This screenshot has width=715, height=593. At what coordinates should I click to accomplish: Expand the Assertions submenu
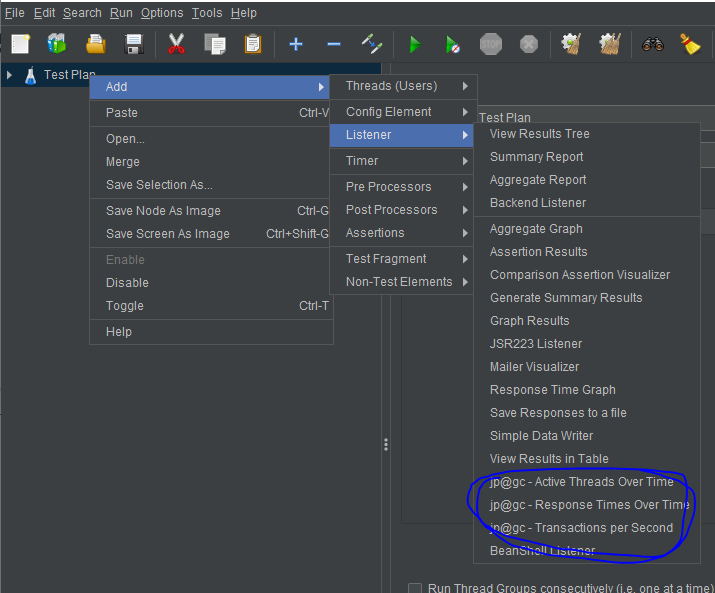tap(403, 233)
